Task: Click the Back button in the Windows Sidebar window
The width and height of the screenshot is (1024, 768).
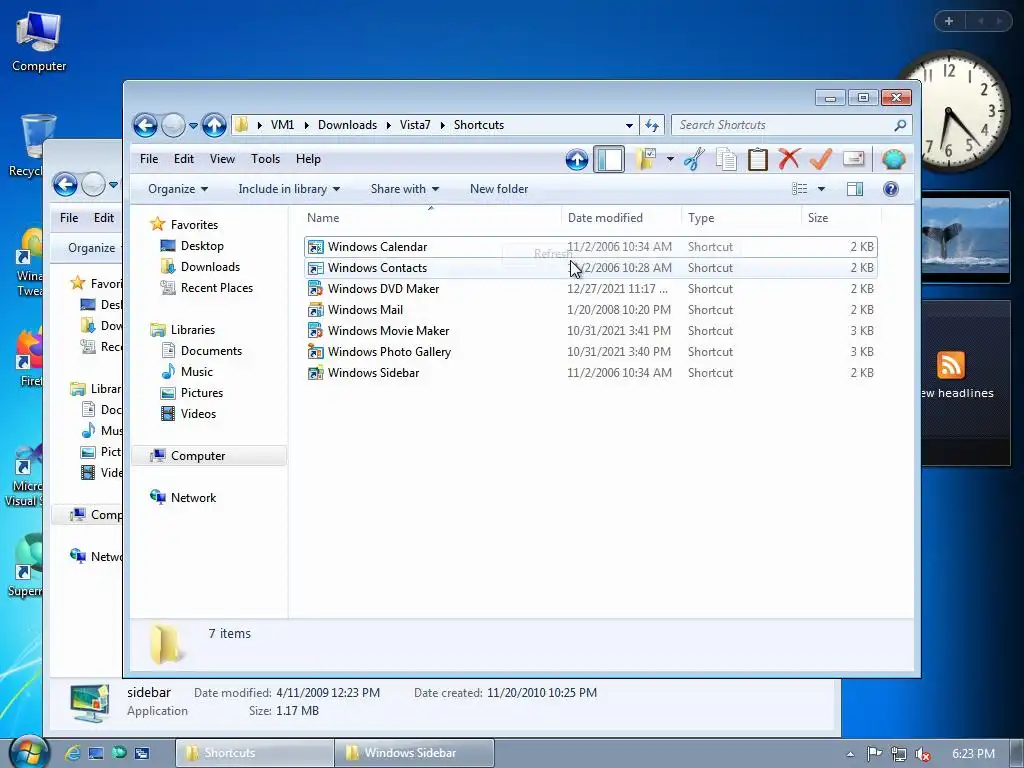Action: [x=65, y=184]
